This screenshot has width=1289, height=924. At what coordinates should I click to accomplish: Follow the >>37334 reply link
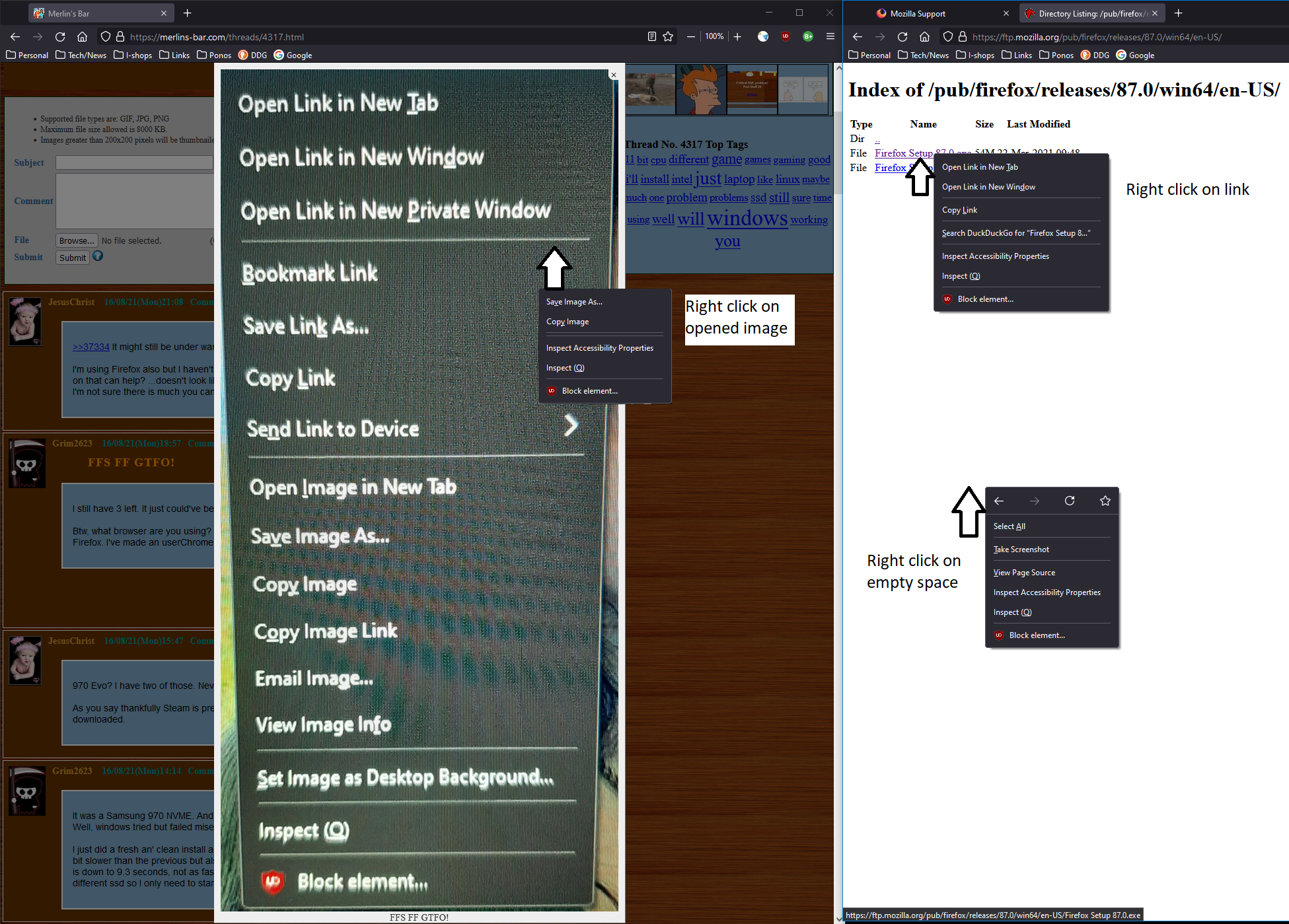coord(91,347)
